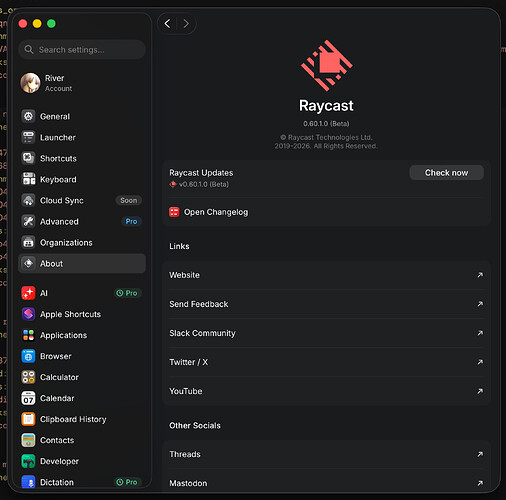Click the blue Pro badge on Advanced

pos(131,221)
